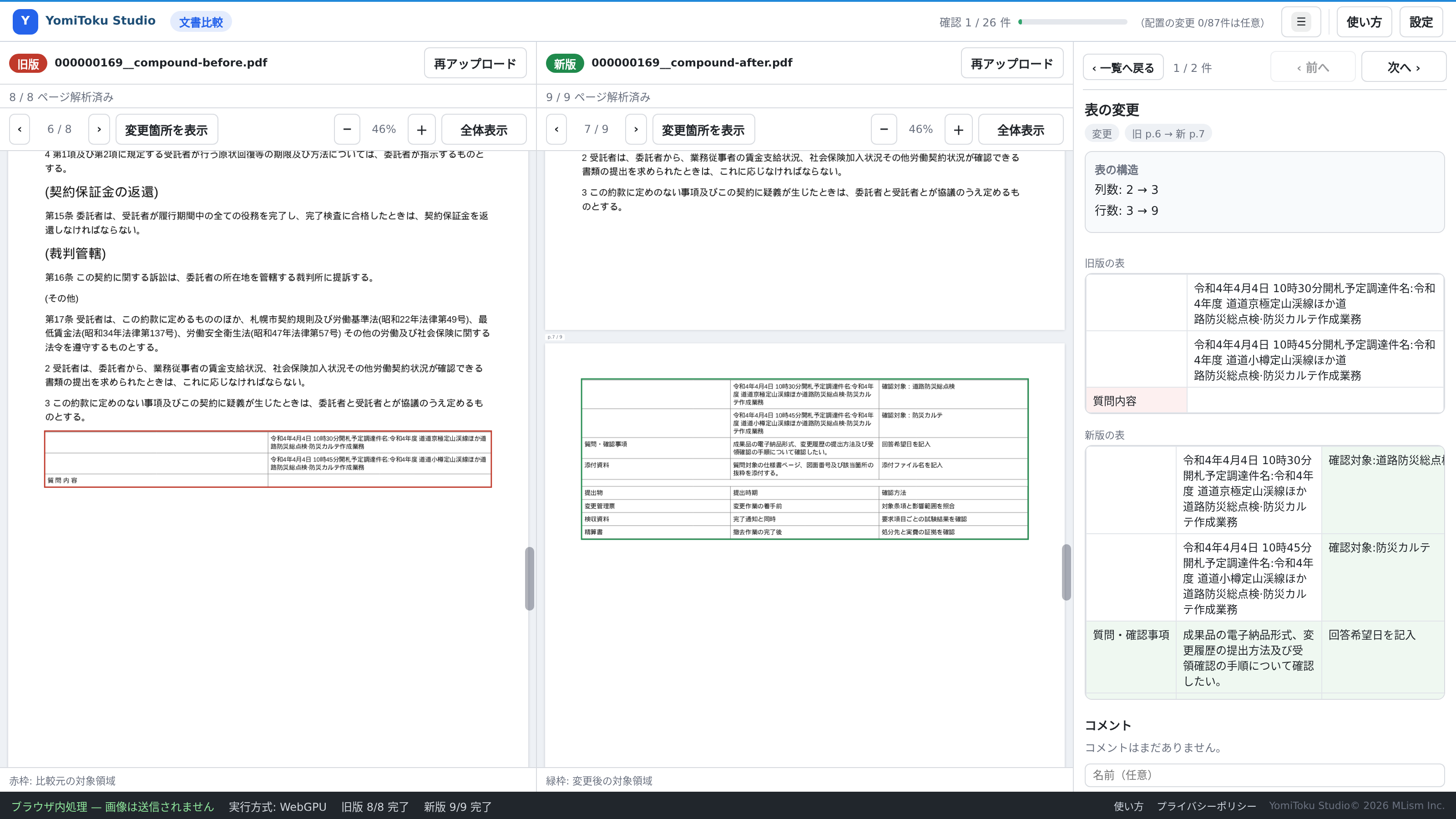Click the 新版 green badge label
Viewport: 1456px width, 819px height.
565,63
